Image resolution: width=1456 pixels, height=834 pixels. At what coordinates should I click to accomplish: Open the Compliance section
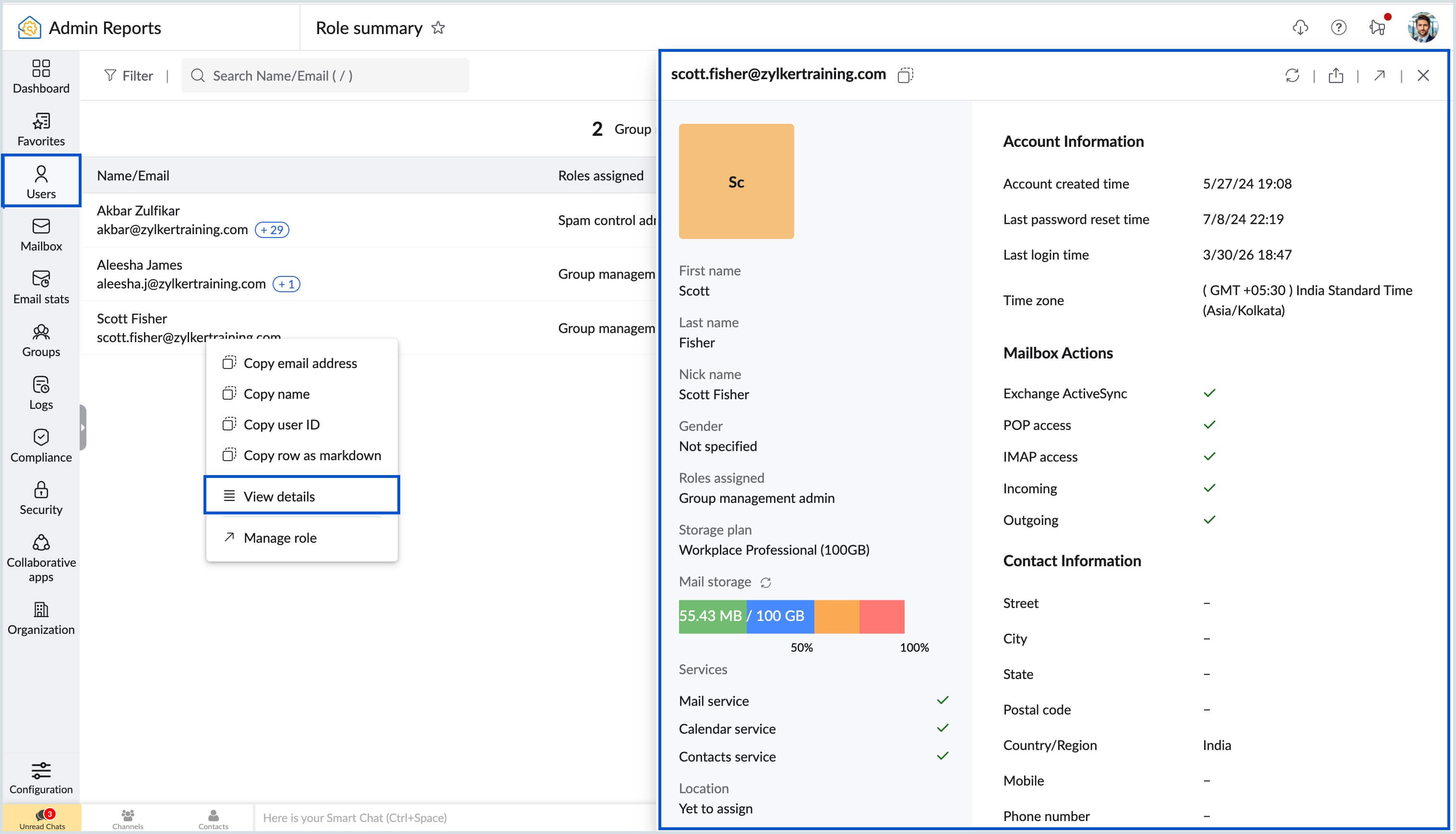(41, 445)
